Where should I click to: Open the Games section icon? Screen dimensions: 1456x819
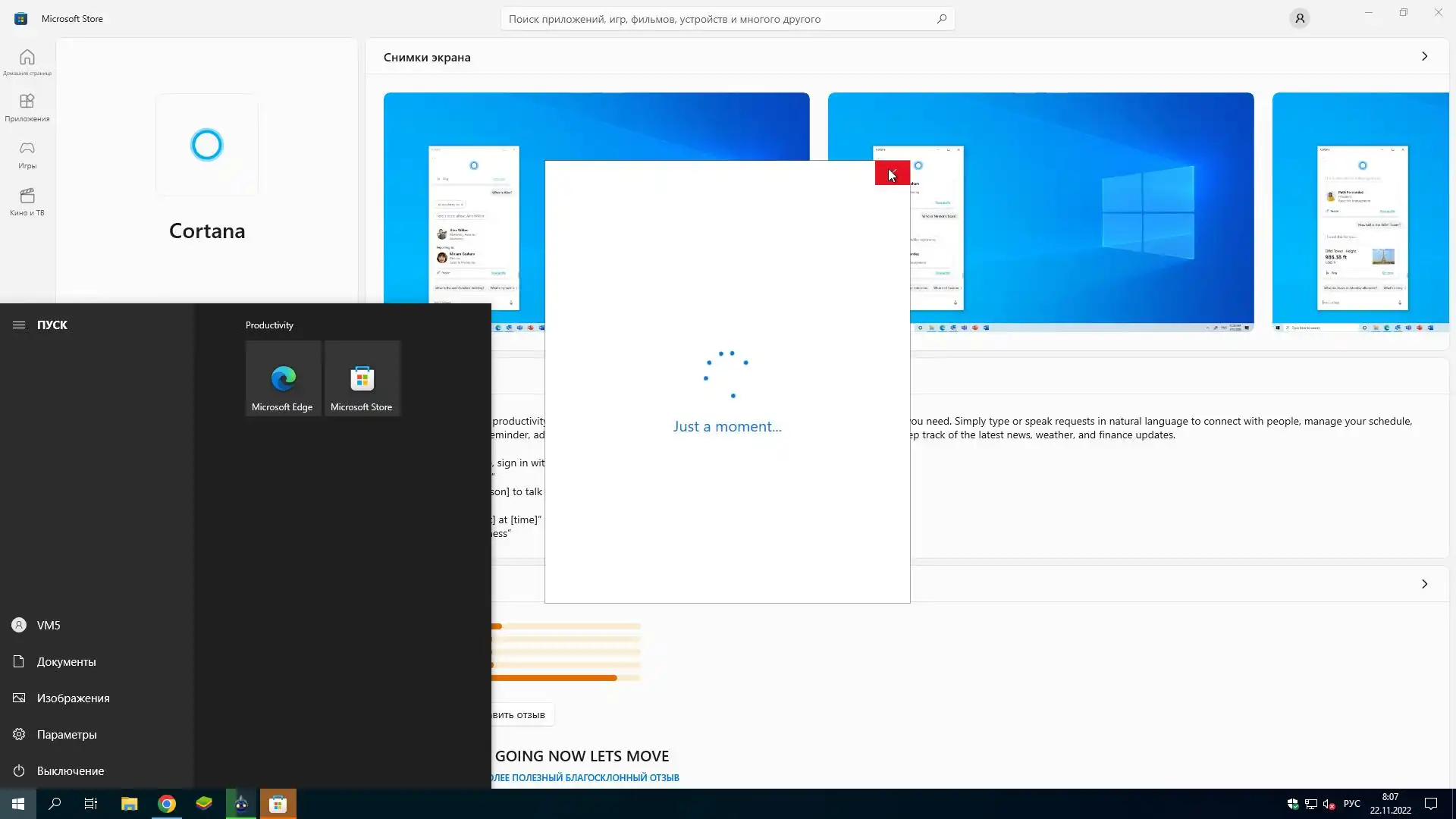coord(27,155)
